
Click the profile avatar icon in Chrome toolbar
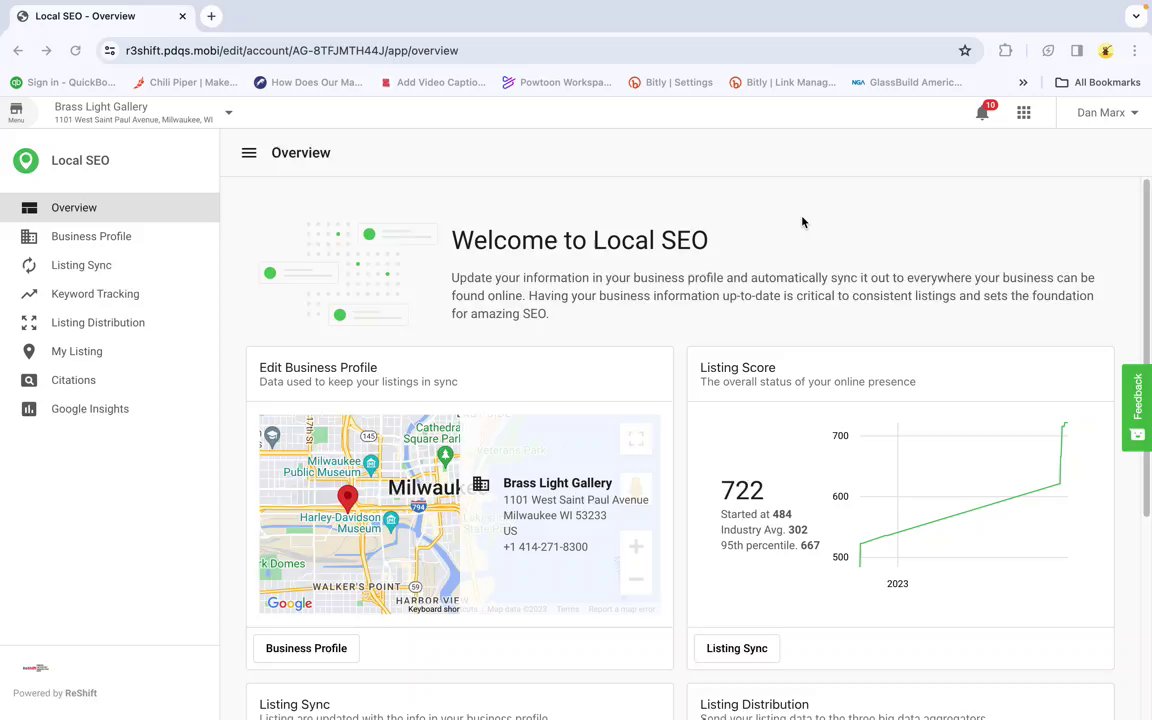[1106, 51]
